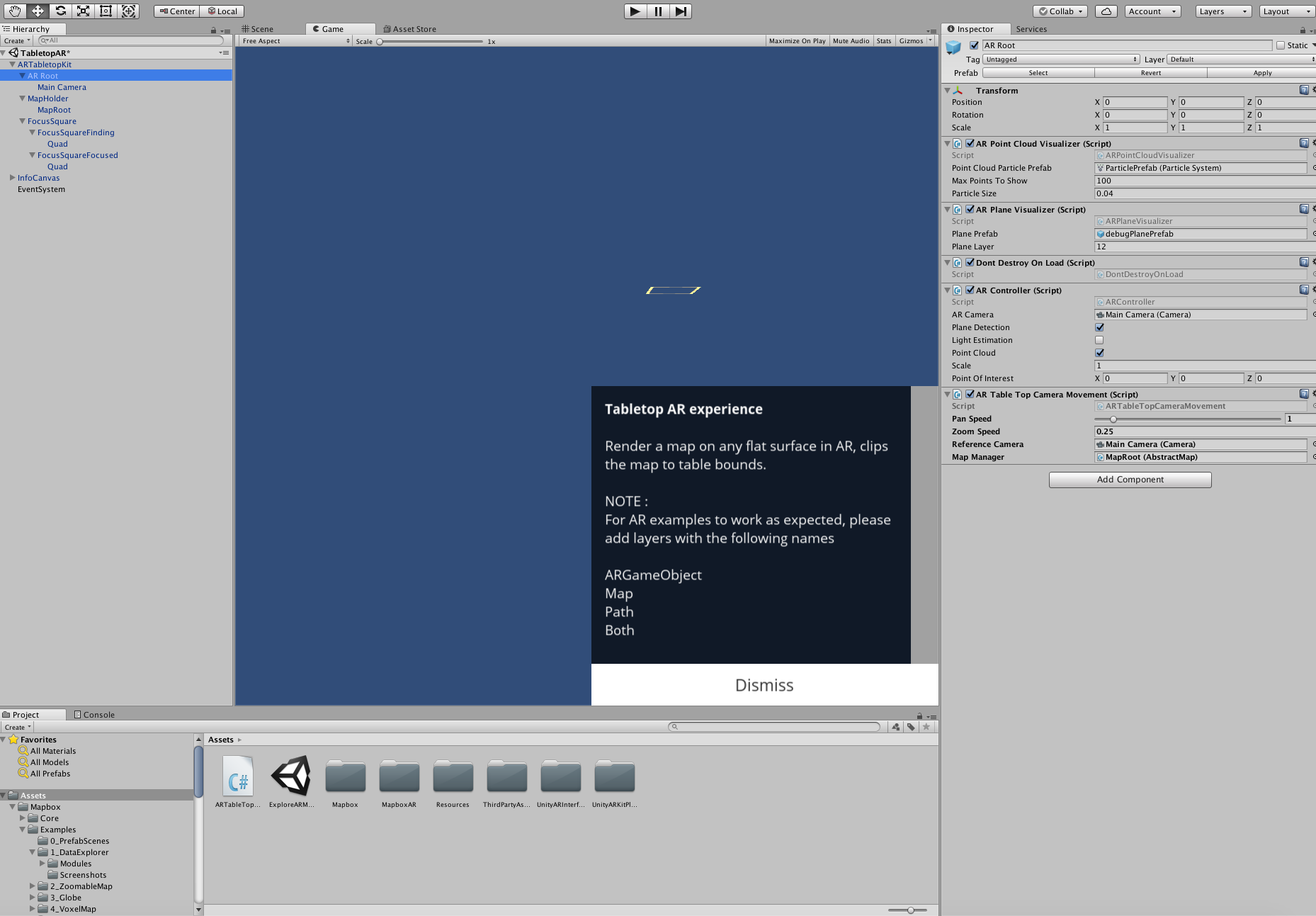Switch to the Console tab

[94, 714]
